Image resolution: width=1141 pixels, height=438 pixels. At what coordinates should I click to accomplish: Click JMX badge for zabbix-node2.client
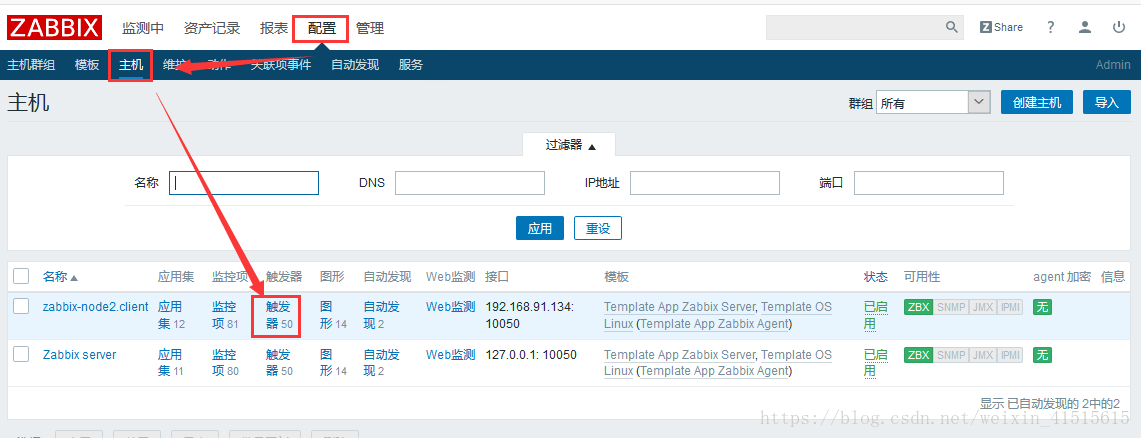982,307
